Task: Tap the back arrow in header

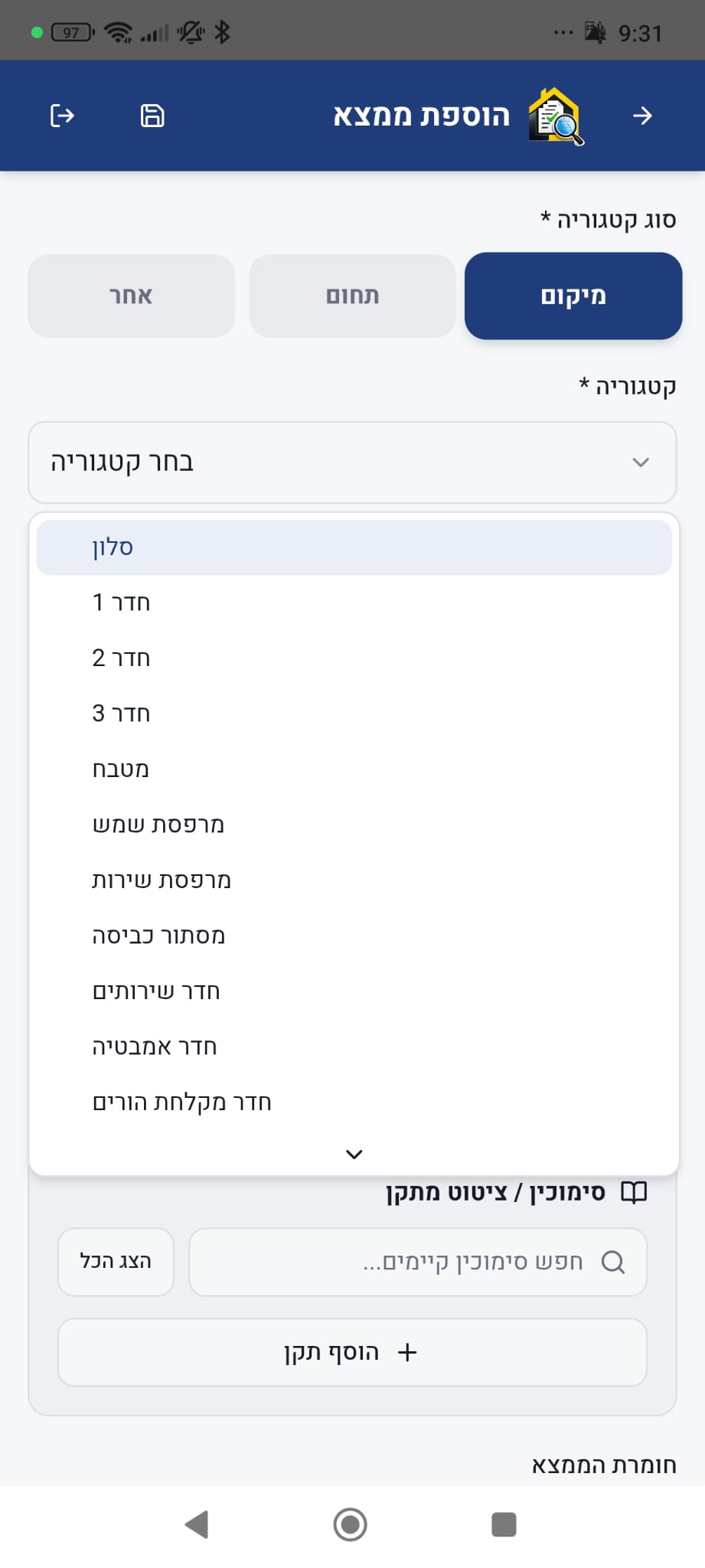Action: (x=642, y=116)
